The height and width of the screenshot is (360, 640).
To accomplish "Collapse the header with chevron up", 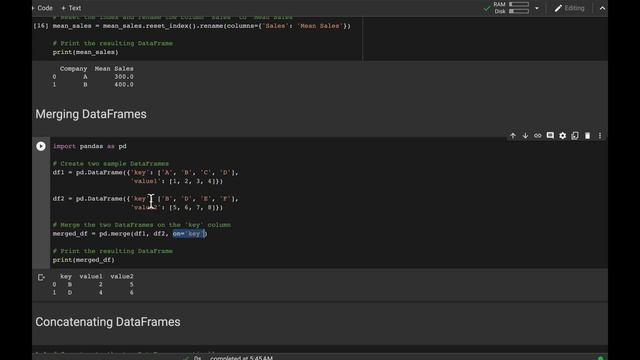I will (602, 8).
